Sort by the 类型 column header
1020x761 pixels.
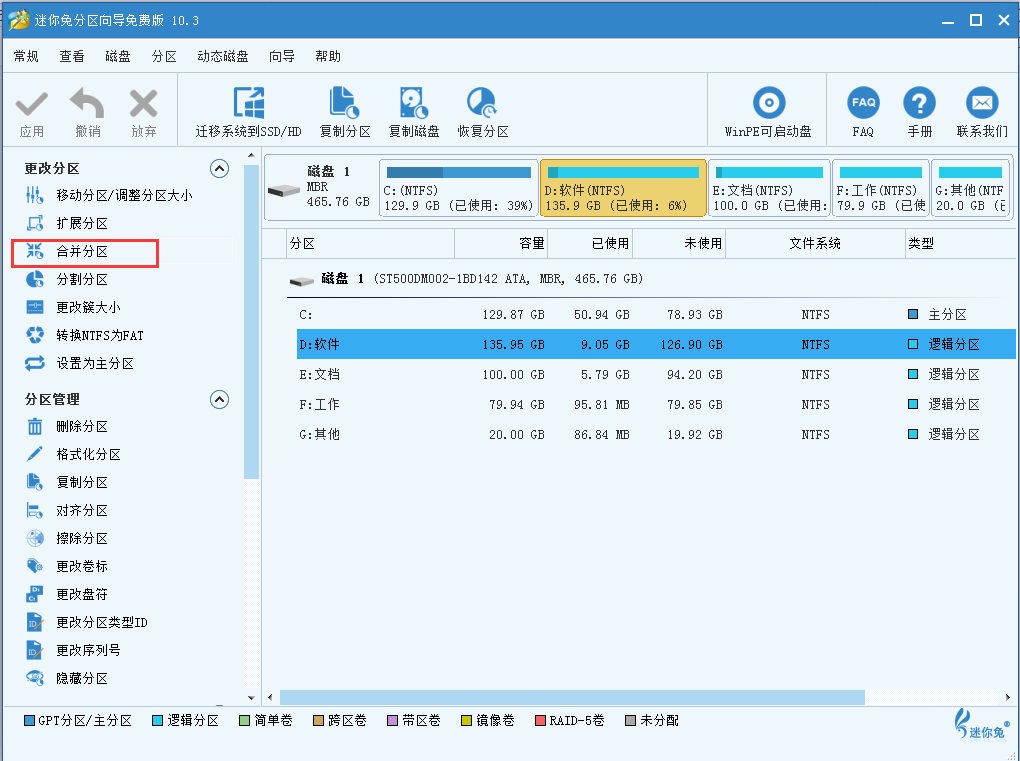click(x=960, y=243)
